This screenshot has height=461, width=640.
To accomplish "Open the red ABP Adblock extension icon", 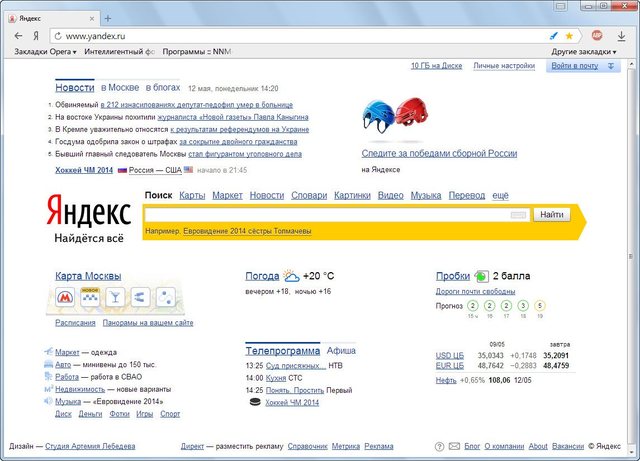I will (x=597, y=36).
